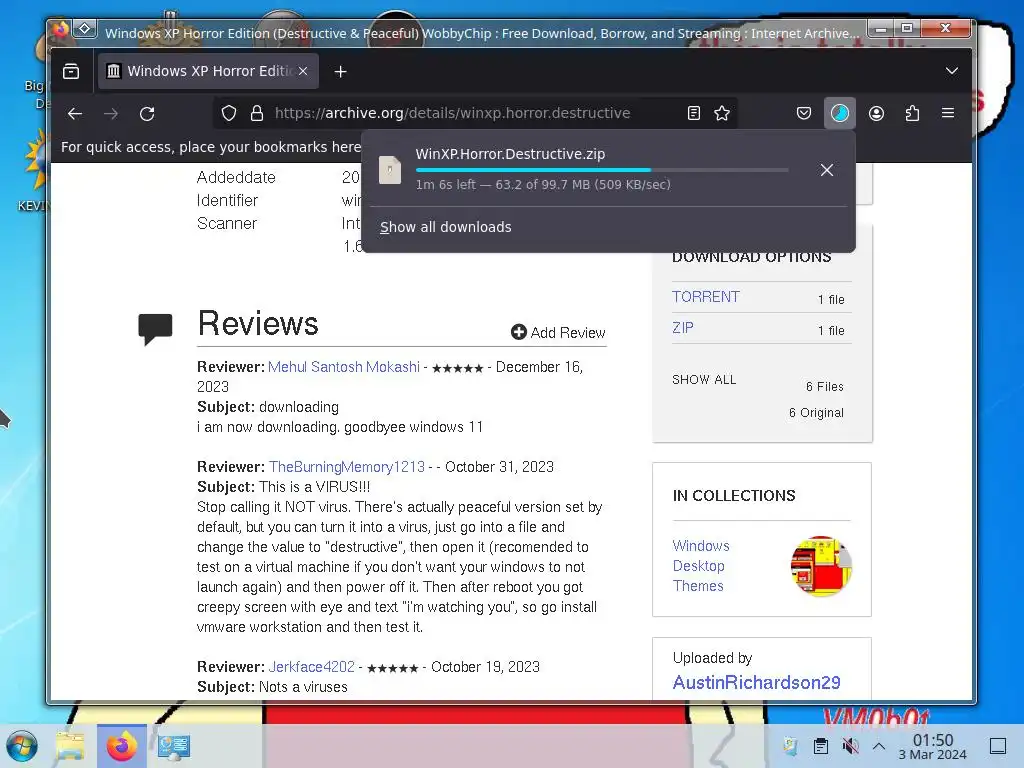1024x768 pixels.
Task: Open tracking protection shield icon
Action: click(229, 113)
